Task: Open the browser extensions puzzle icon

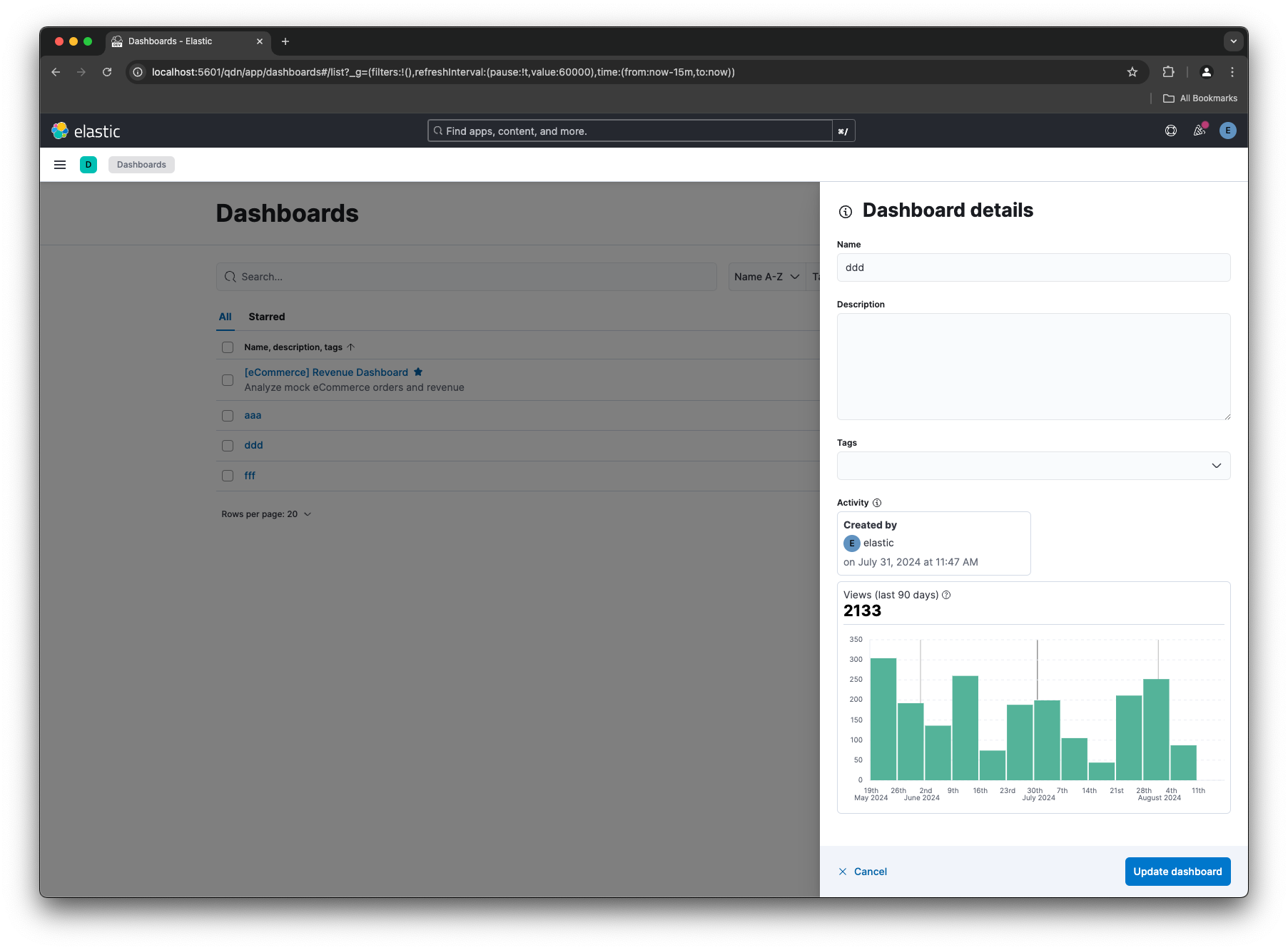Action: coord(1168,72)
